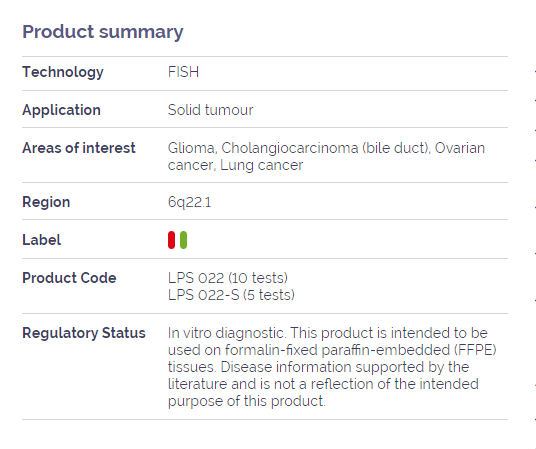
Task: Click the Areas of interest label
Action: 79,148
